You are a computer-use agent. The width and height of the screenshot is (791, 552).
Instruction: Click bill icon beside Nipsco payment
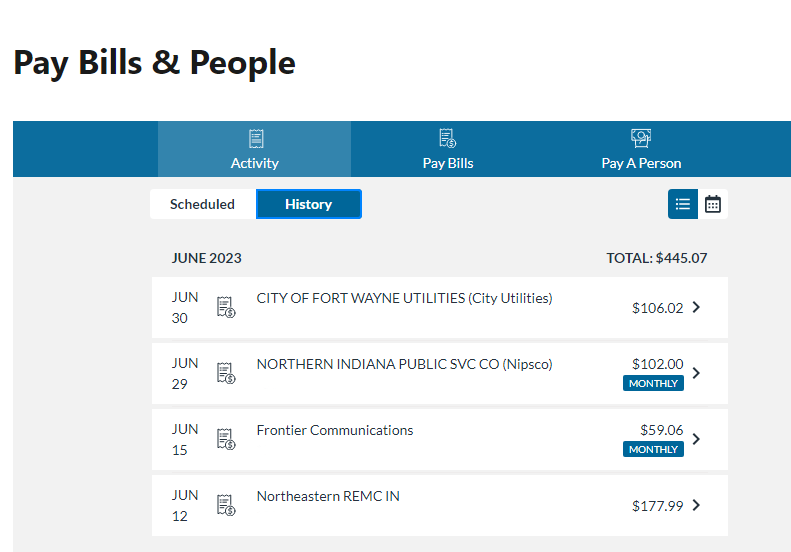coord(226,373)
